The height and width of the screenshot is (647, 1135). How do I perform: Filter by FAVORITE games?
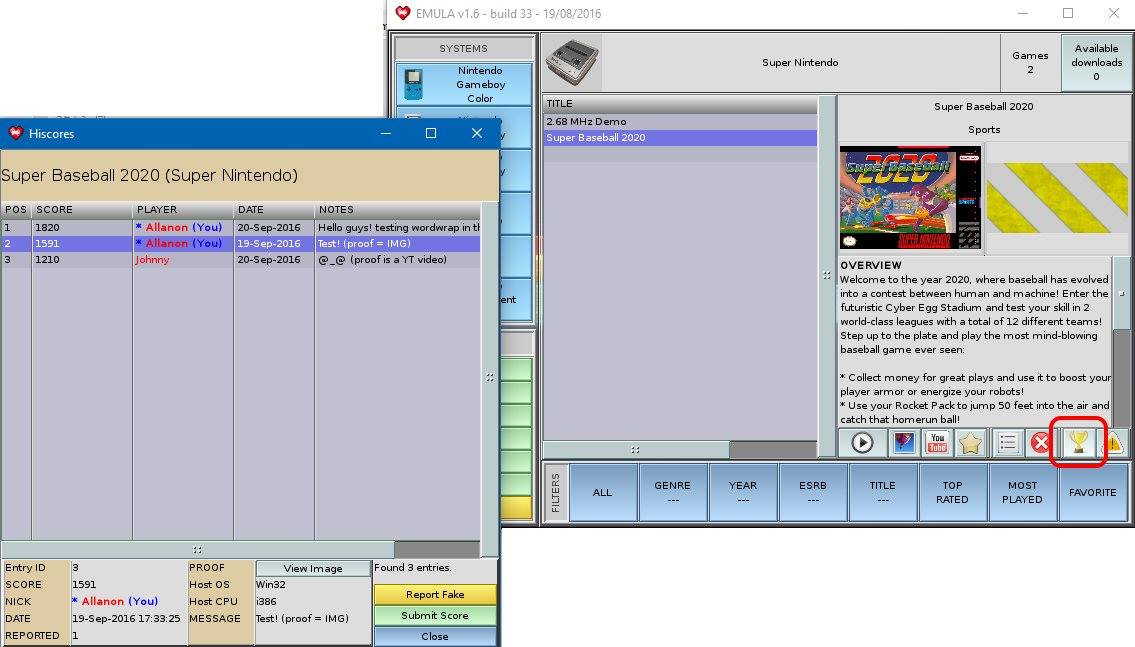click(1092, 492)
